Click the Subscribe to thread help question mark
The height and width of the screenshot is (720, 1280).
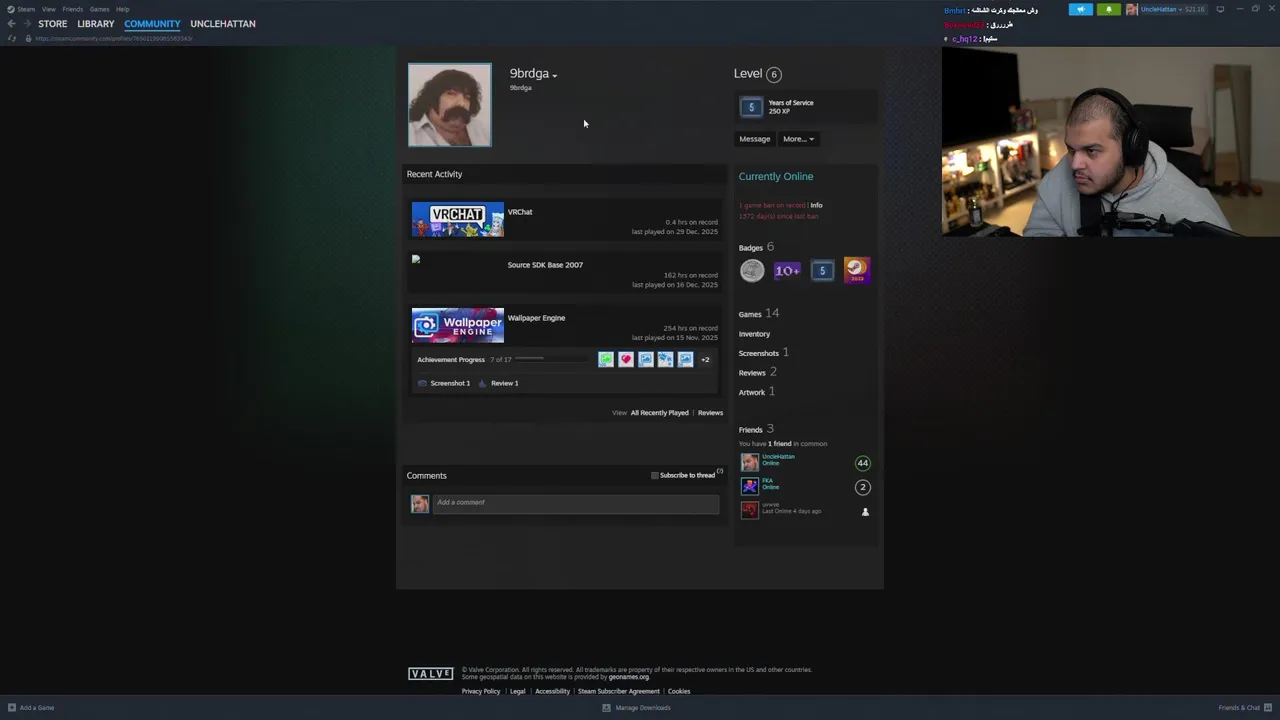point(720,471)
